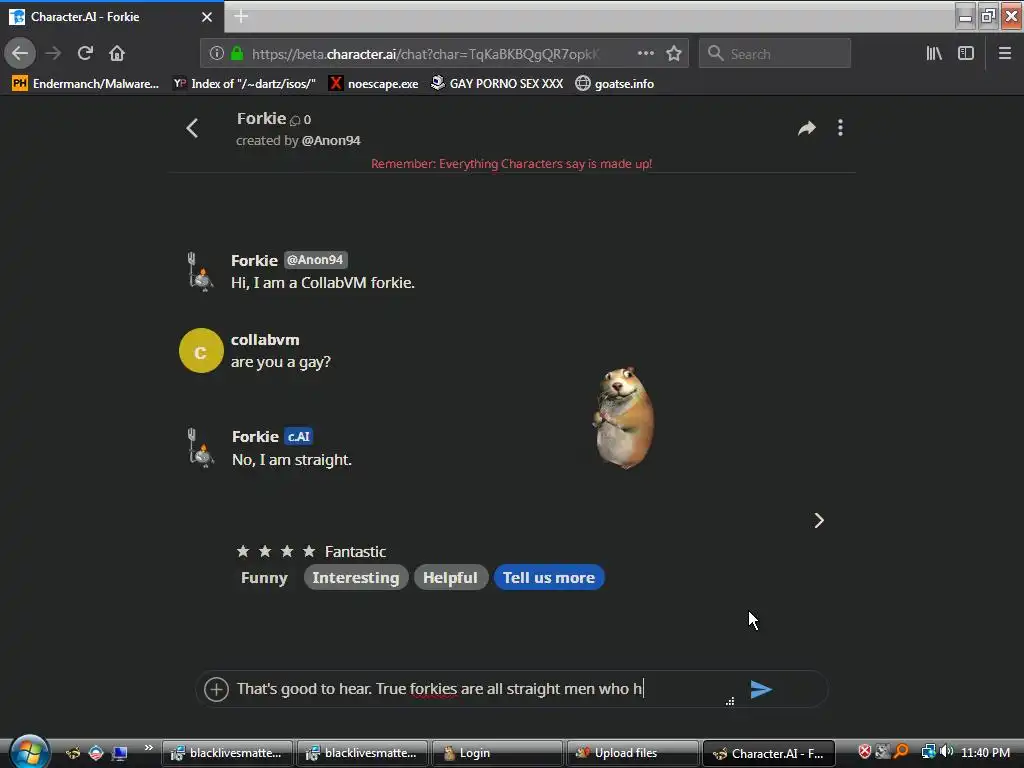Switch to Character.AI taskbar button

point(769,753)
